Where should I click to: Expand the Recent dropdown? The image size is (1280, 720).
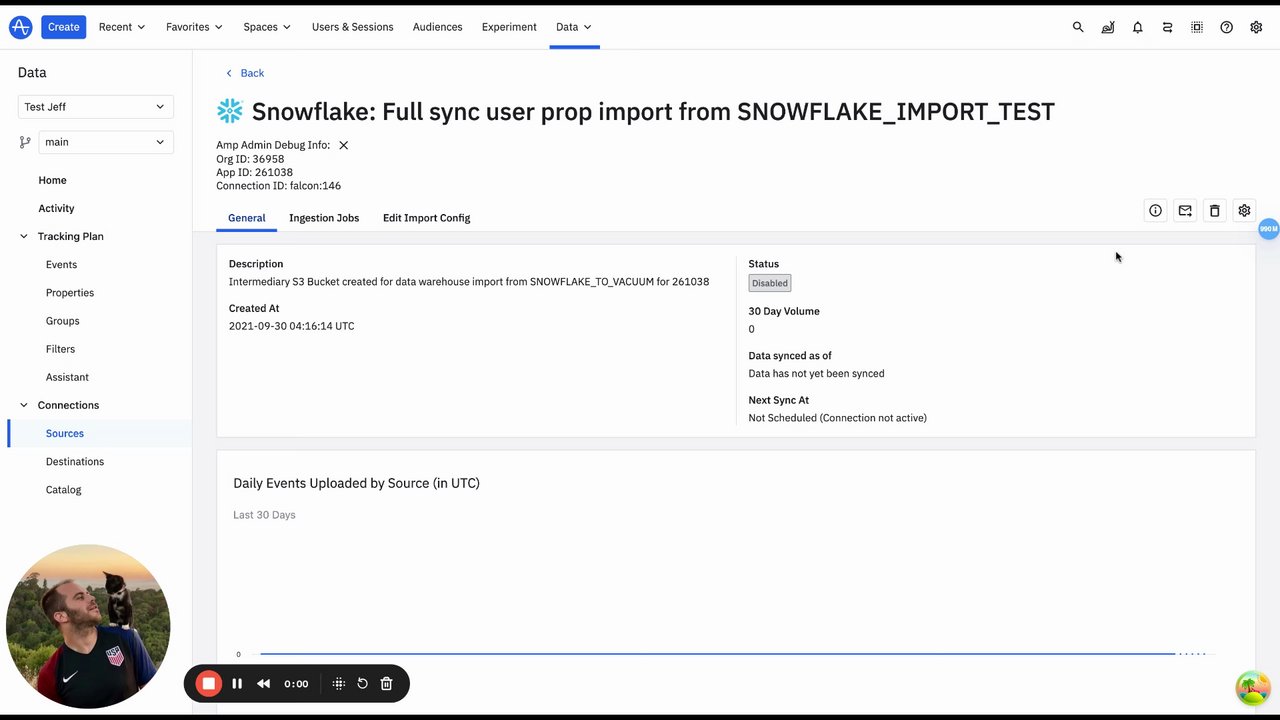pyautogui.click(x=121, y=27)
